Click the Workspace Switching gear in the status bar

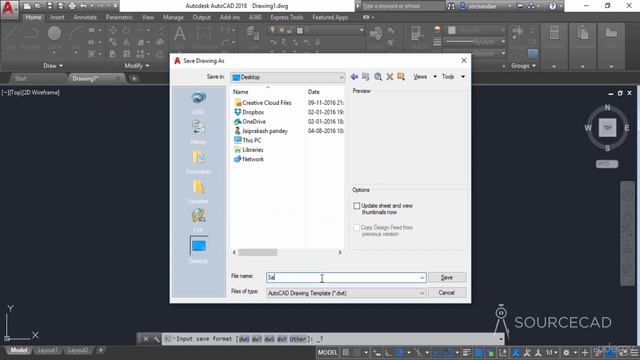click(566, 353)
